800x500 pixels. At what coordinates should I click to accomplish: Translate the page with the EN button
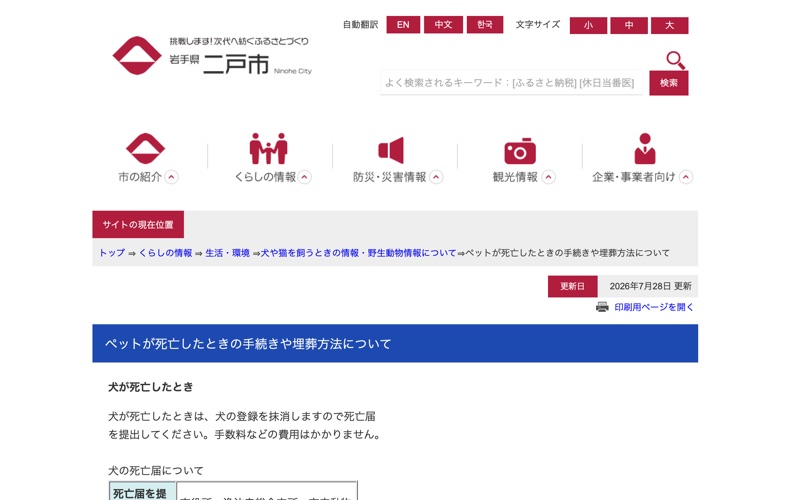click(403, 24)
